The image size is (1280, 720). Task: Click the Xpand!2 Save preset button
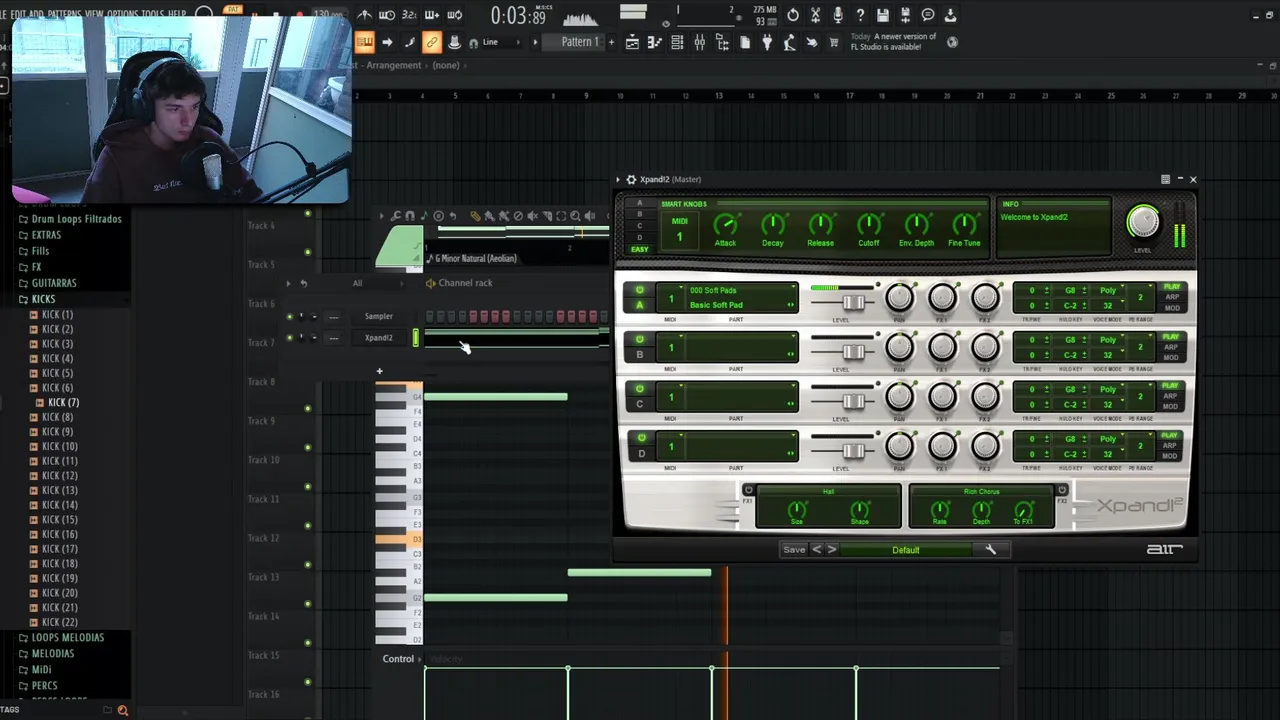click(x=794, y=550)
